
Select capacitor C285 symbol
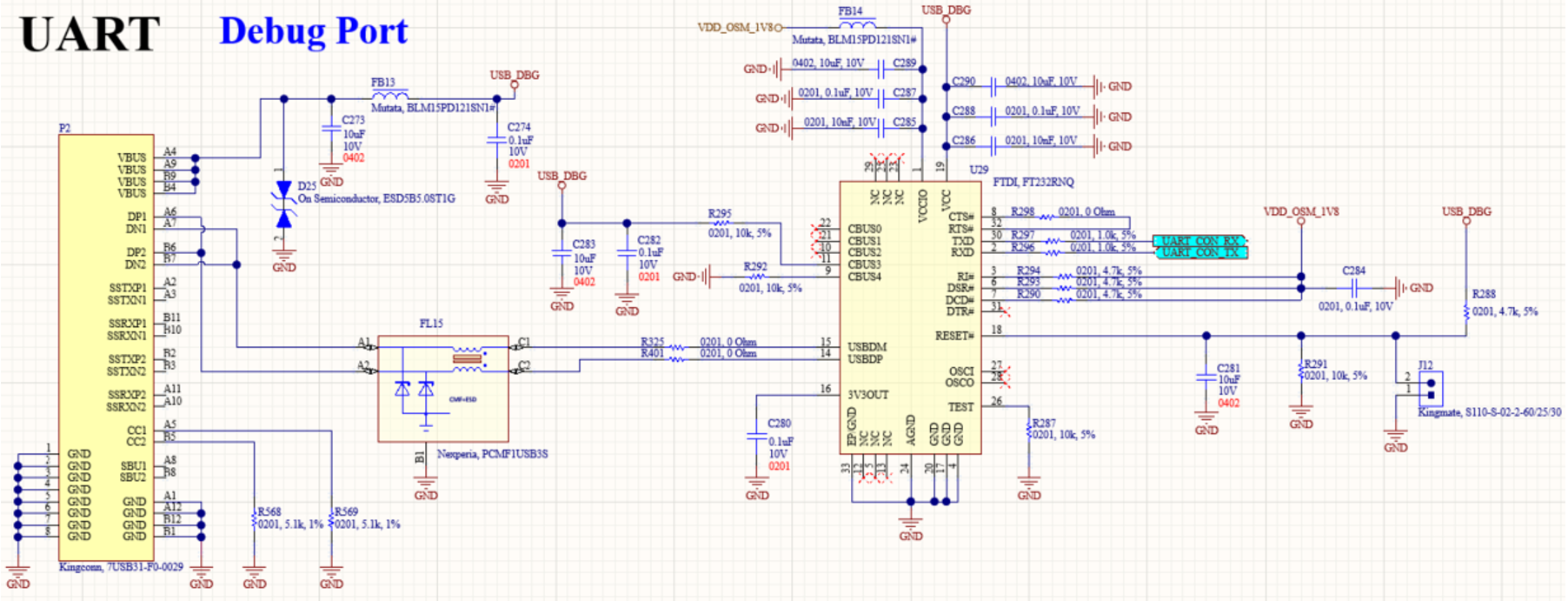pyautogui.click(x=881, y=128)
